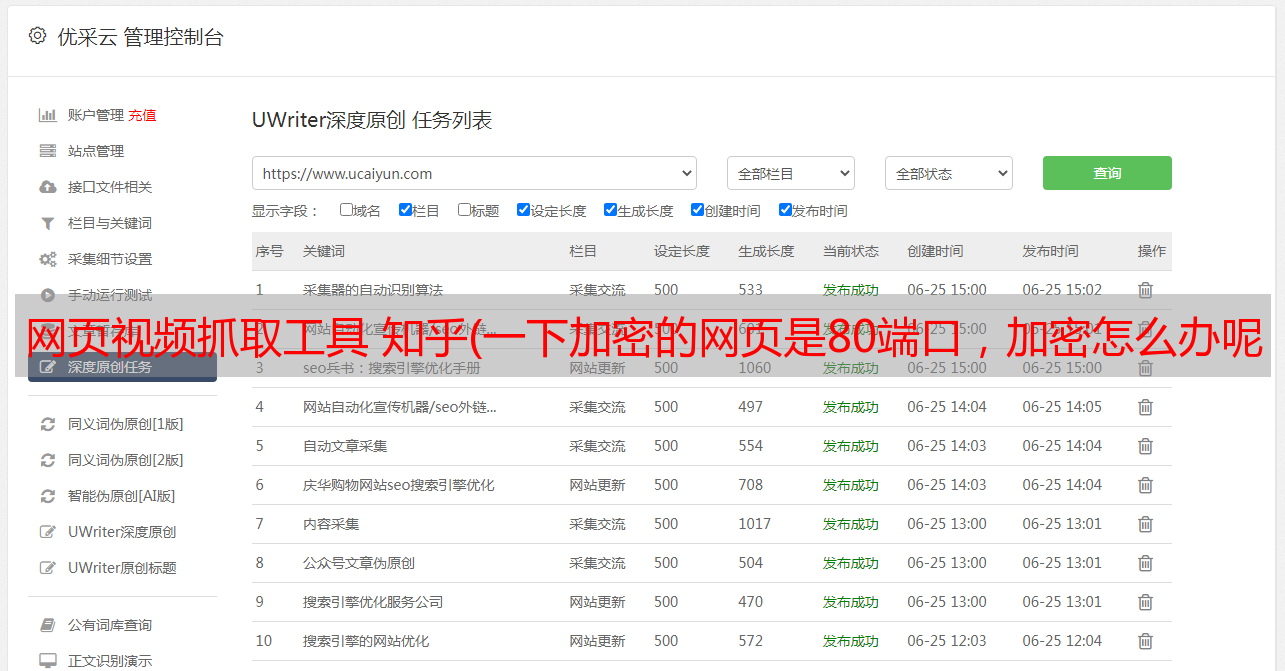The width and height of the screenshot is (1285, 671).
Task: Click the UWriter深度原创 任务列表 heading
Action: pos(372,120)
